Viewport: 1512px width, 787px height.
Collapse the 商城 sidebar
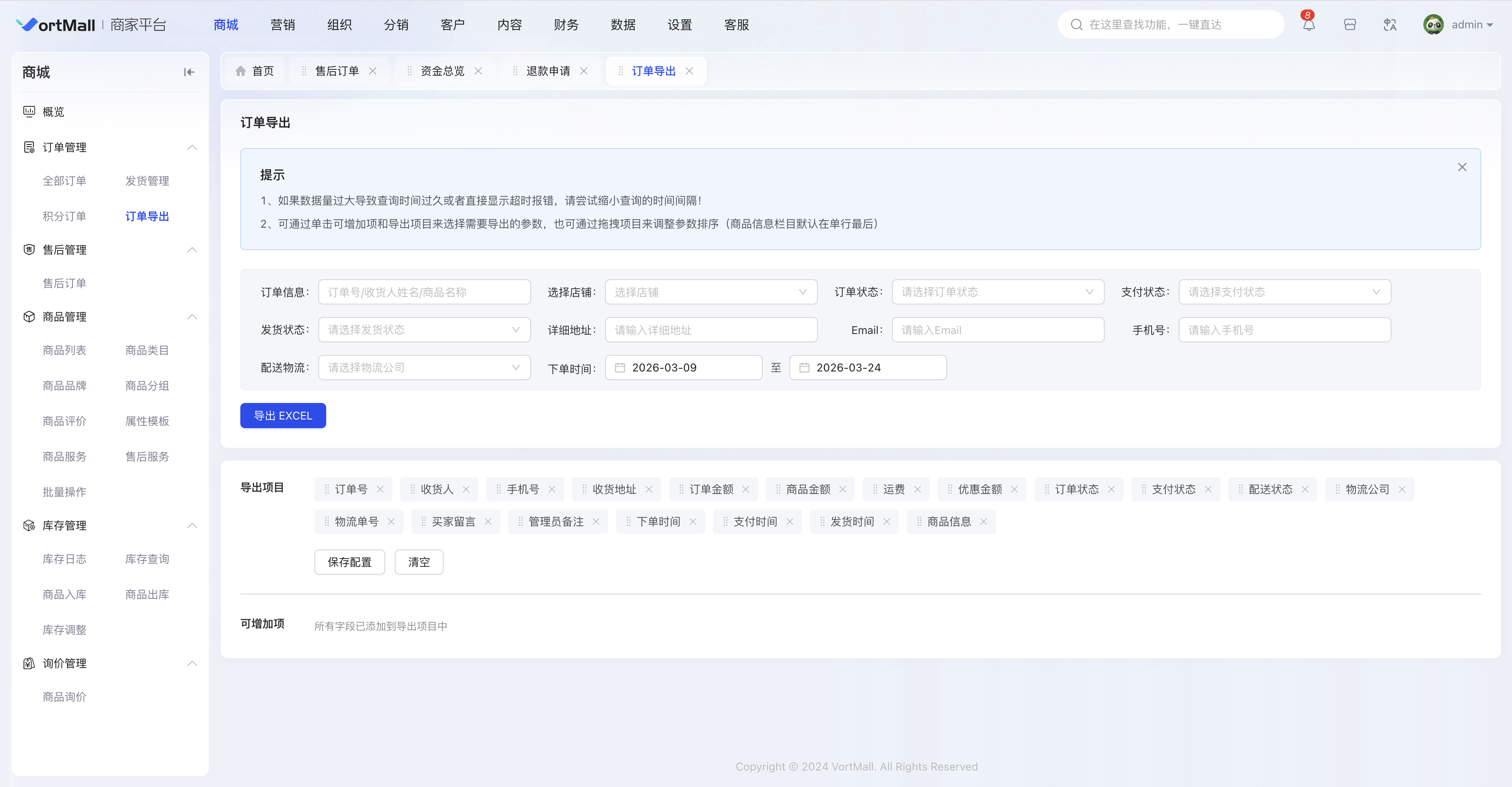point(189,72)
